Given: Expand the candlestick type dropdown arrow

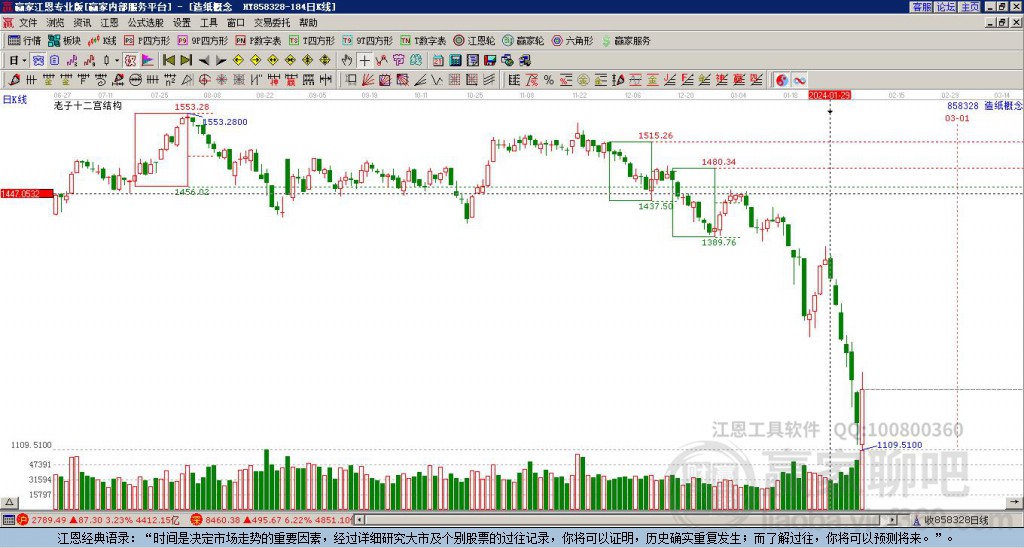Looking at the screenshot, I should [117, 61].
